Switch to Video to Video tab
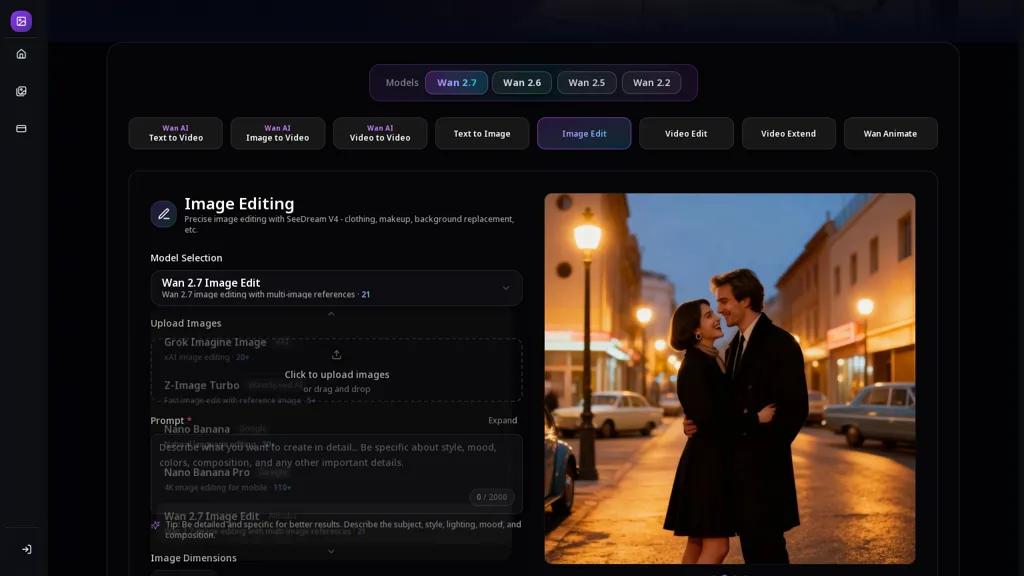1024x576 pixels. pyautogui.click(x=380, y=133)
